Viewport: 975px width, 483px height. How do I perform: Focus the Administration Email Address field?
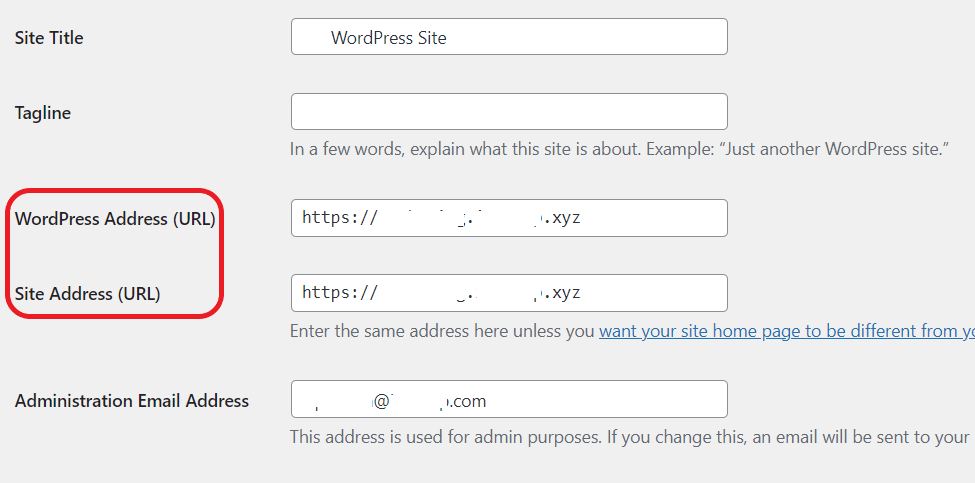coord(509,399)
